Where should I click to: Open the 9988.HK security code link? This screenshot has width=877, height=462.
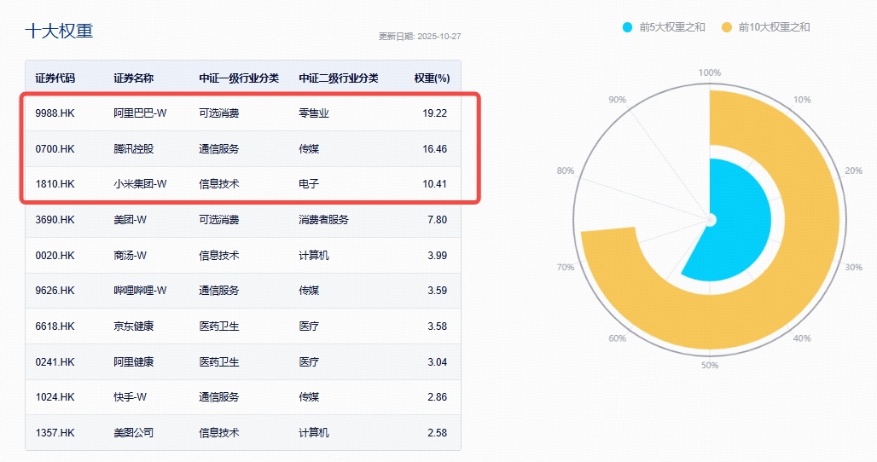55,114
